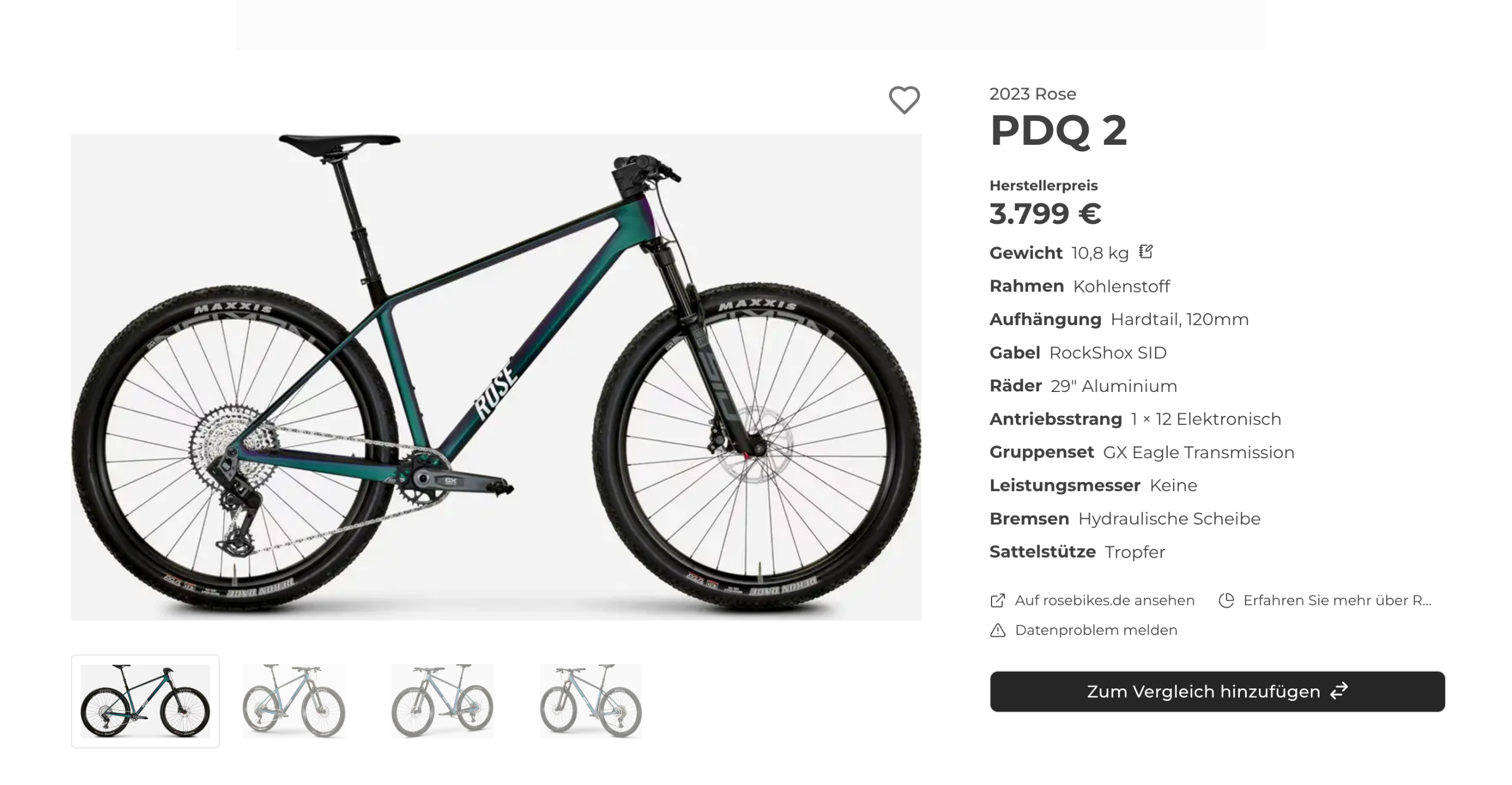Select the first thumbnail of the dark green bike

pos(145,701)
